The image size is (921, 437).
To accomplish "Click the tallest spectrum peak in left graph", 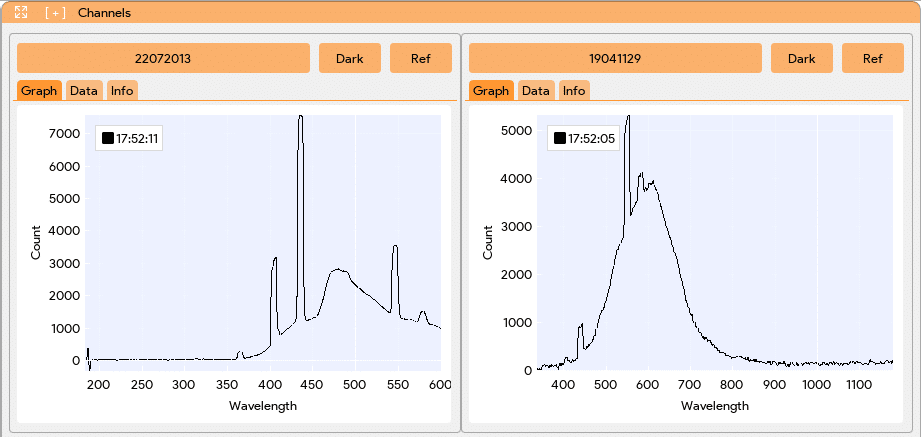I will pos(300,116).
